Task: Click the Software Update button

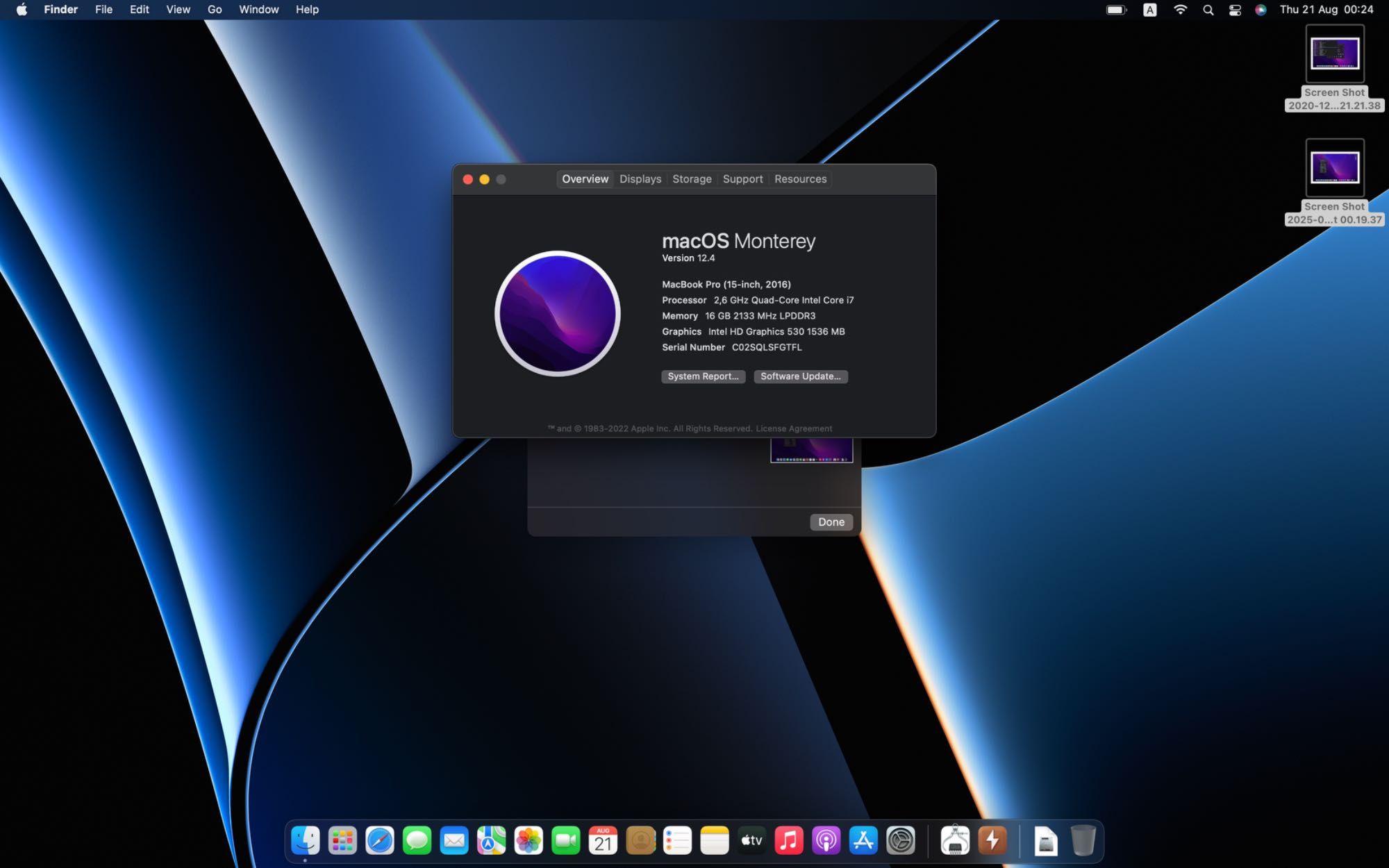Action: (x=801, y=376)
